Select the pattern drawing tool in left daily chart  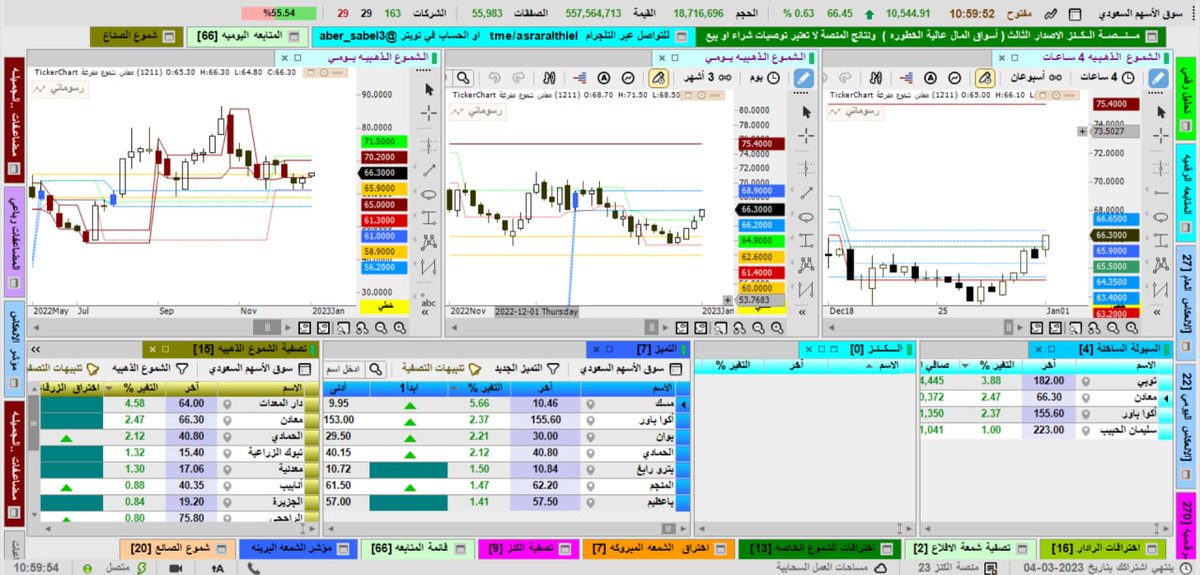point(429,241)
